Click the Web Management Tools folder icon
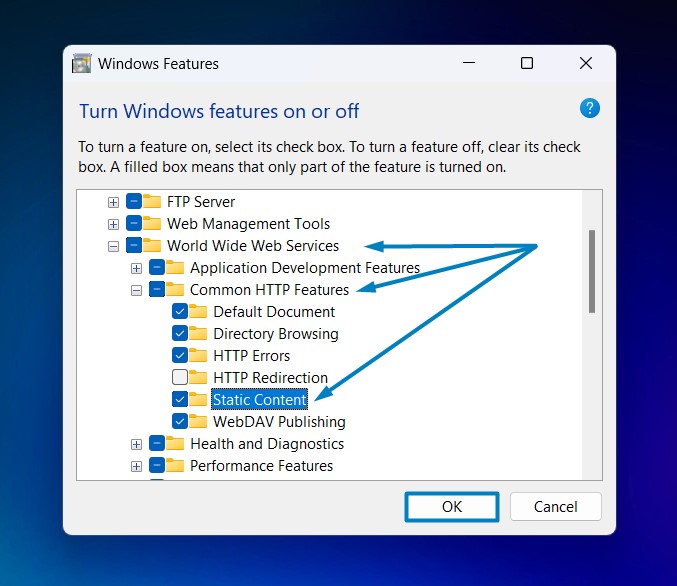Image resolution: width=677 pixels, height=586 pixels. [x=152, y=223]
